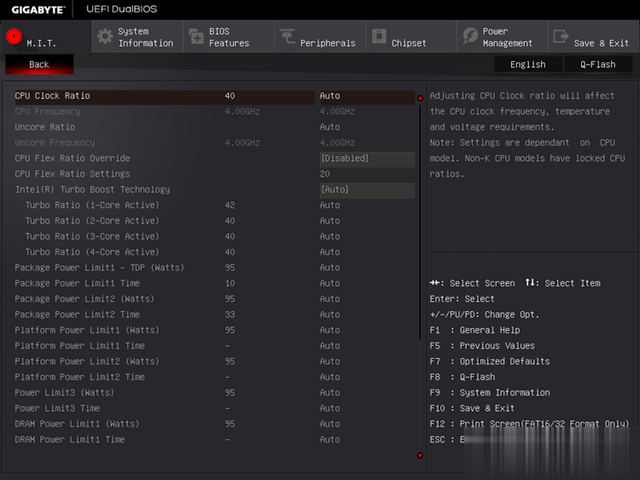Click the English language button
Image resolution: width=640 pixels, height=480 pixels.
(528, 64)
